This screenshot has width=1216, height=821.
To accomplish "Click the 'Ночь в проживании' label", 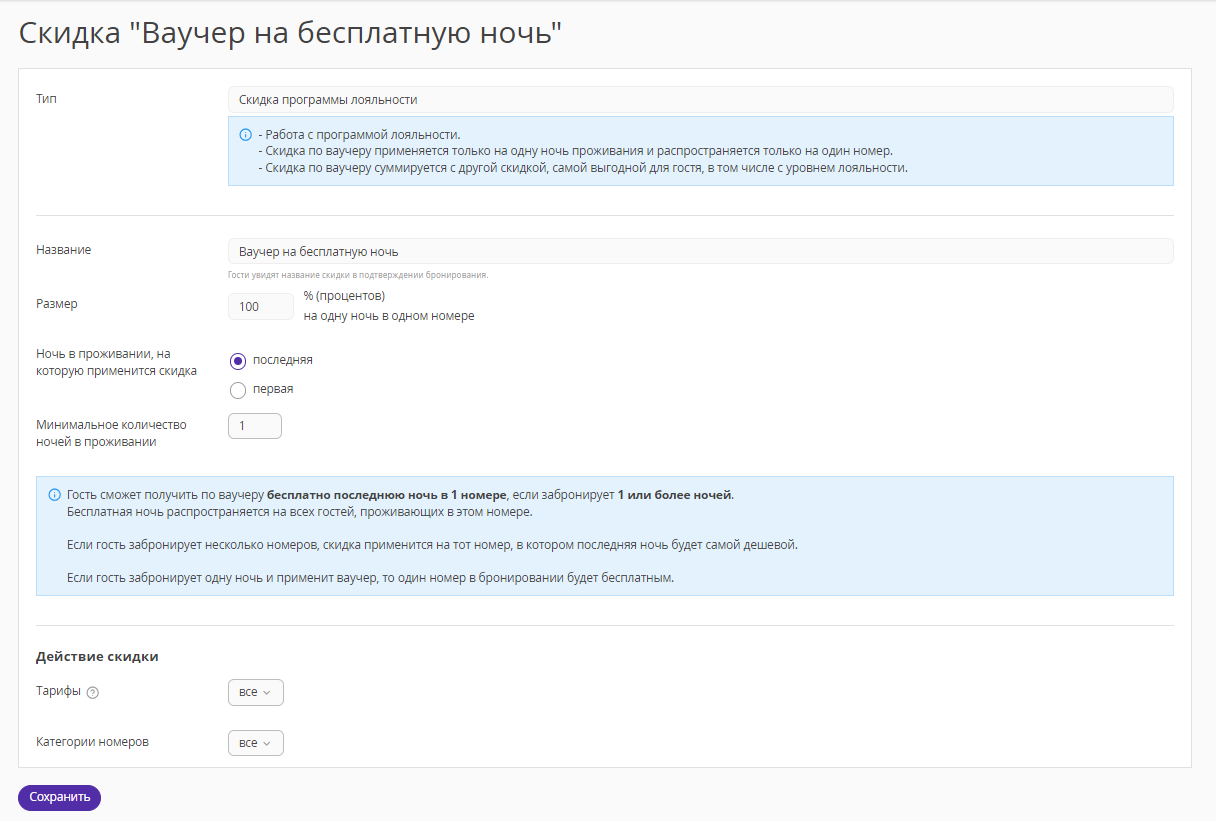I will click(x=116, y=362).
